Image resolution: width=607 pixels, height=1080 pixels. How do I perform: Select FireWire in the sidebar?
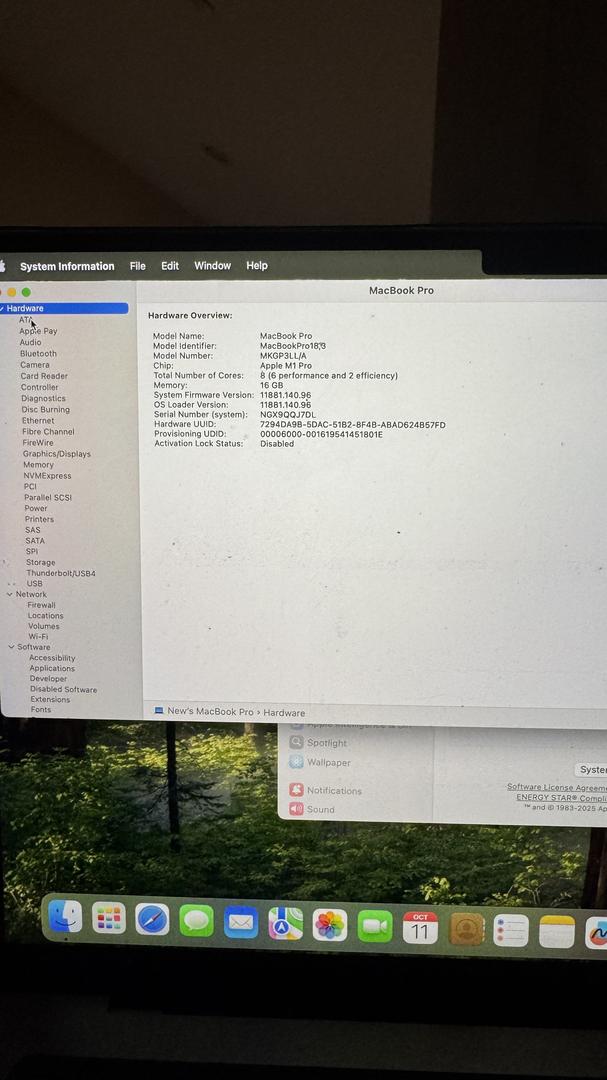pos(38,443)
